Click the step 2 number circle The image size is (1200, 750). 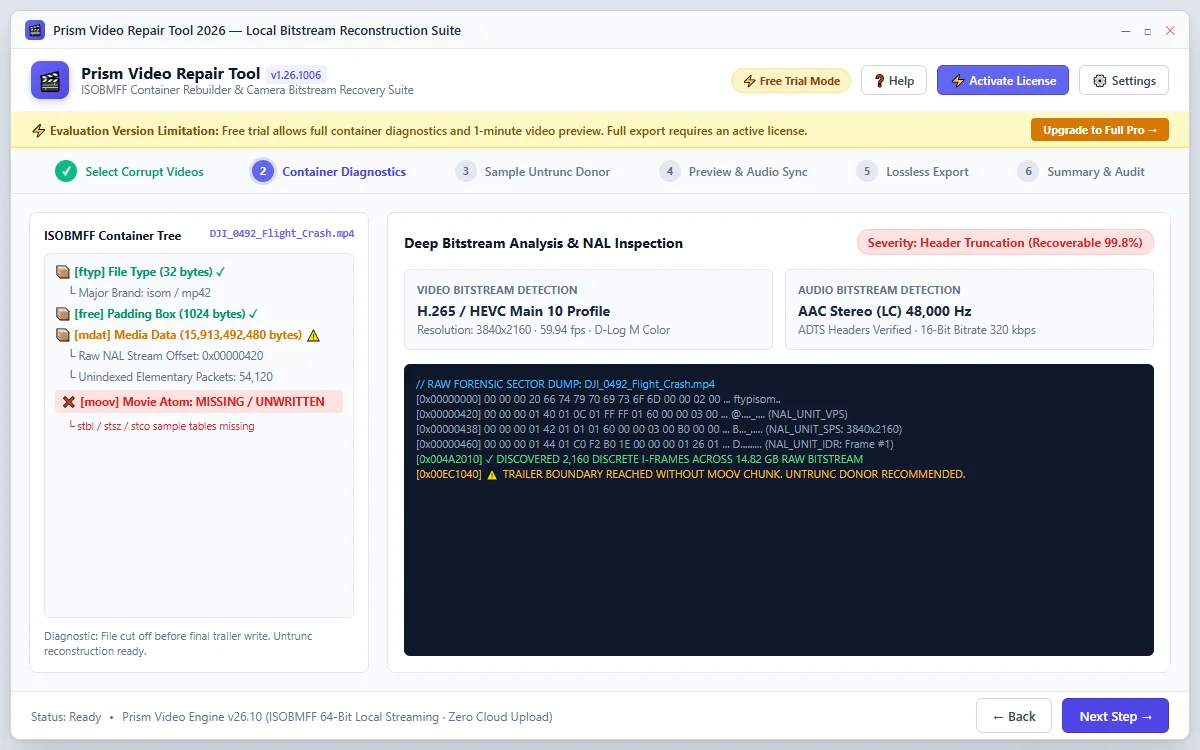pyautogui.click(x=263, y=171)
